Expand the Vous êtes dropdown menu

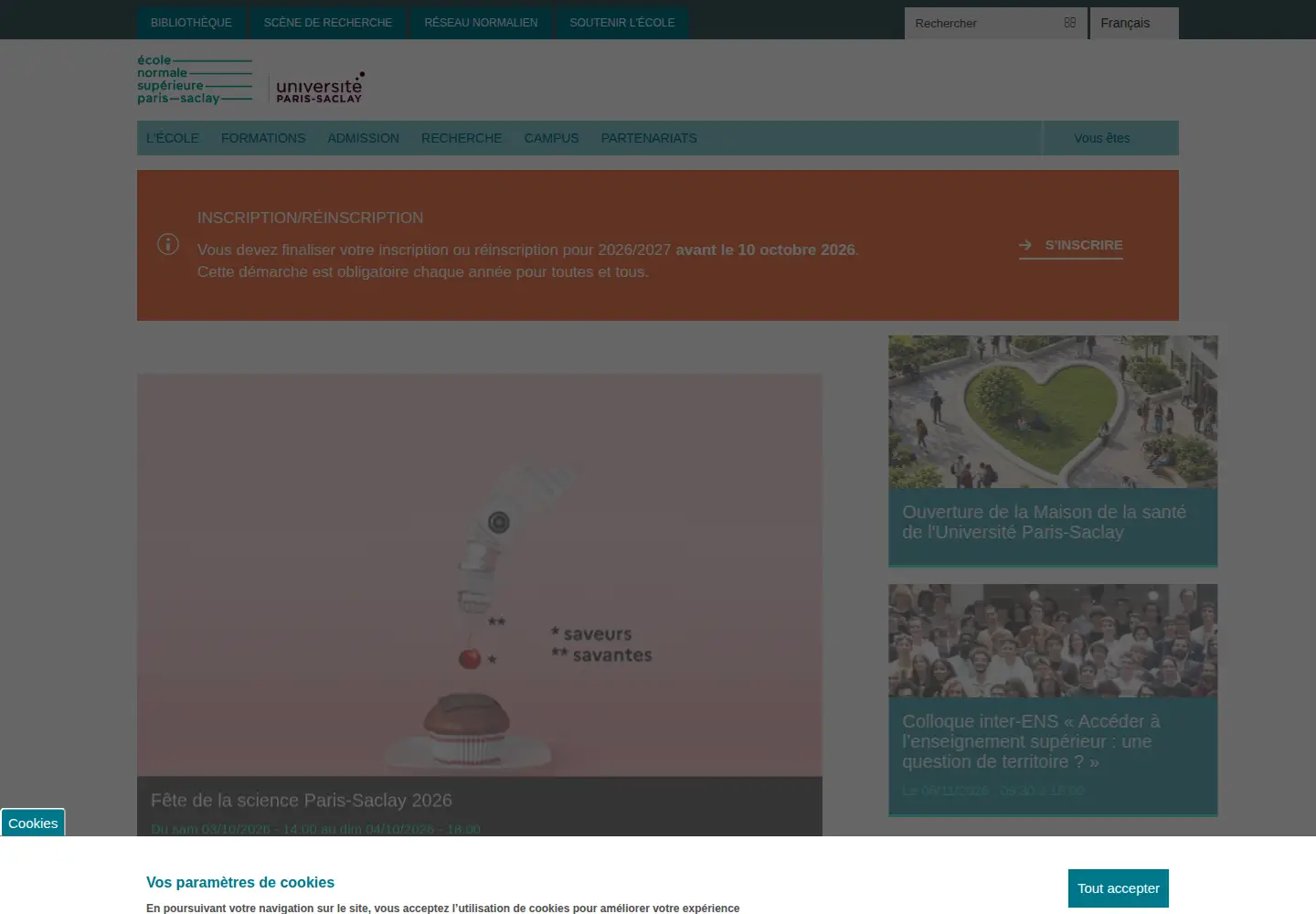point(1110,138)
